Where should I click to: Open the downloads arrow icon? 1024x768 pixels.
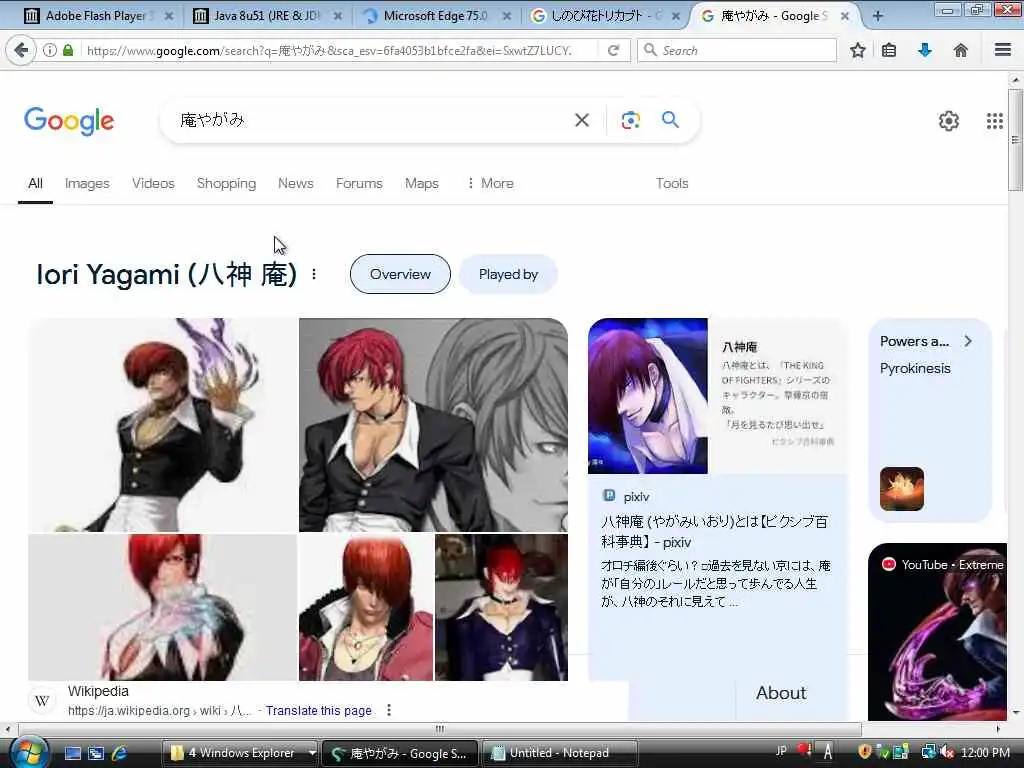point(925,50)
